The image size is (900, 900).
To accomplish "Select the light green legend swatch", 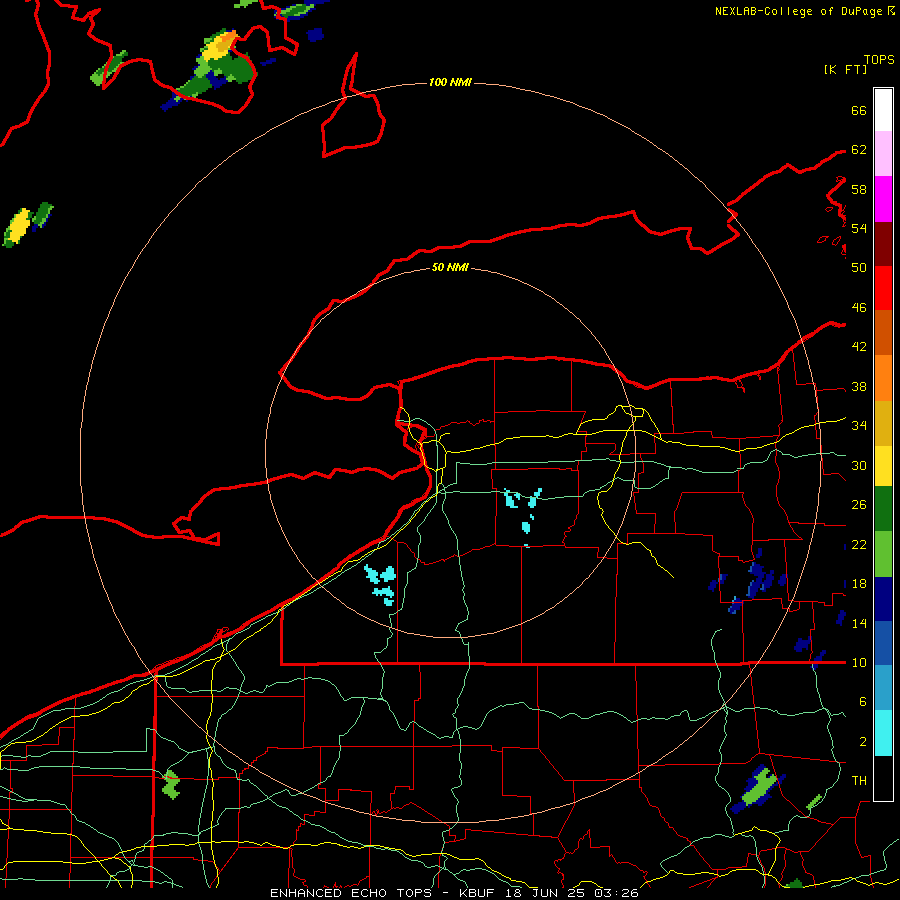I will (883, 554).
